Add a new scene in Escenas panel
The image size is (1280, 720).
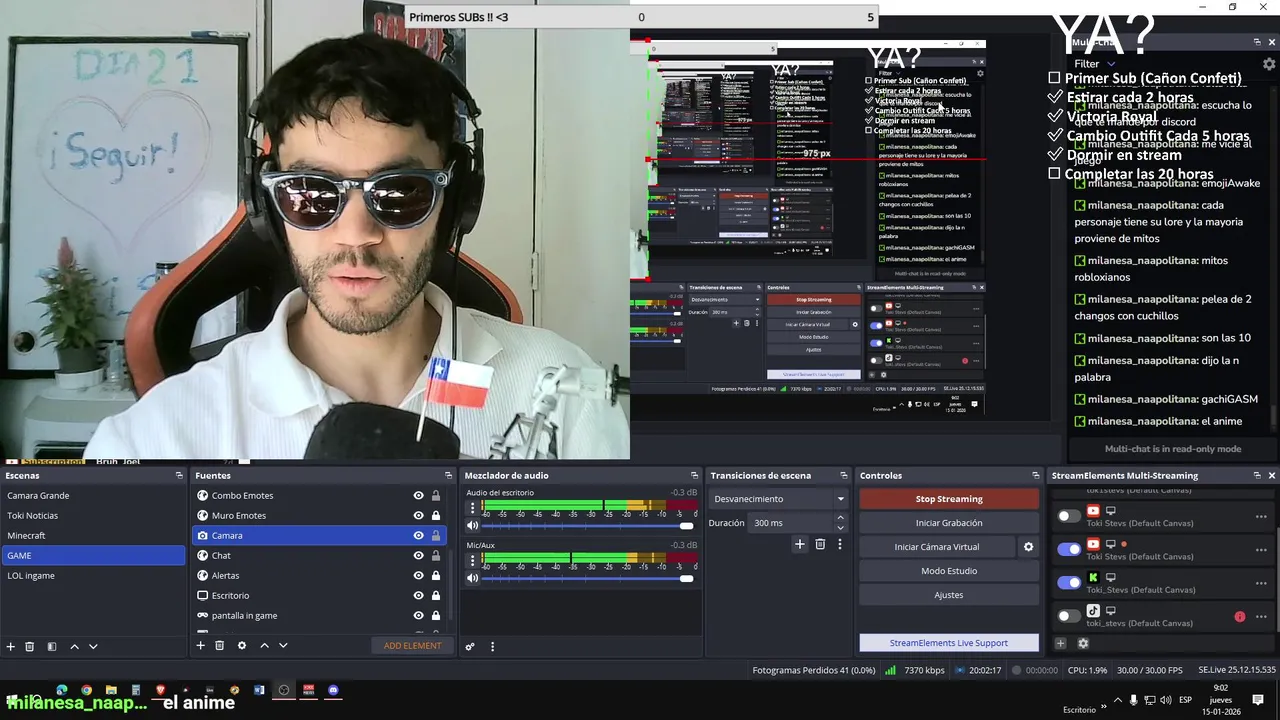coord(10,646)
